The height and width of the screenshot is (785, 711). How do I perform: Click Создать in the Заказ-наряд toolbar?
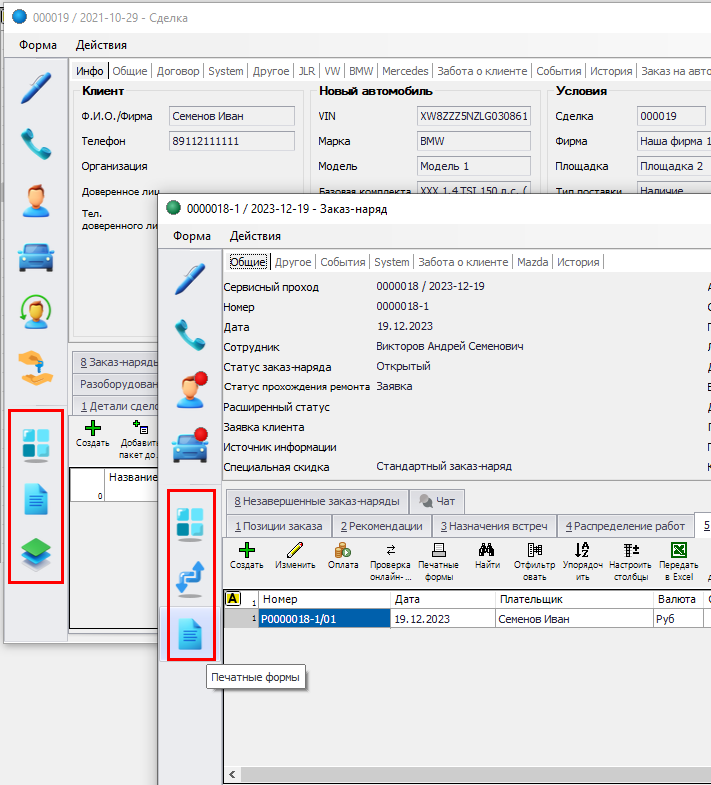(x=246, y=556)
